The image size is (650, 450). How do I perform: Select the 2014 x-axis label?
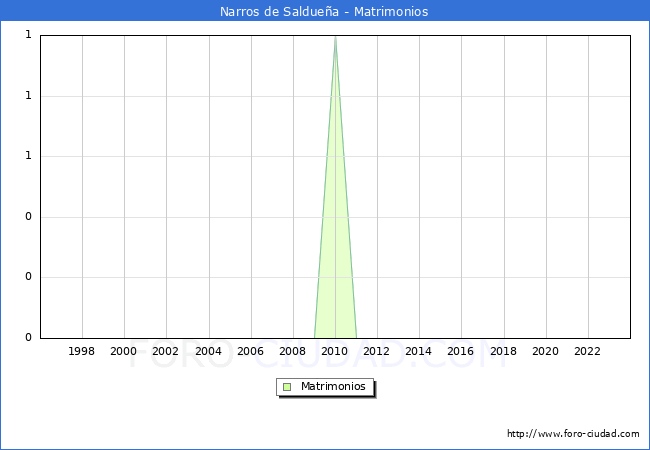[x=418, y=351]
